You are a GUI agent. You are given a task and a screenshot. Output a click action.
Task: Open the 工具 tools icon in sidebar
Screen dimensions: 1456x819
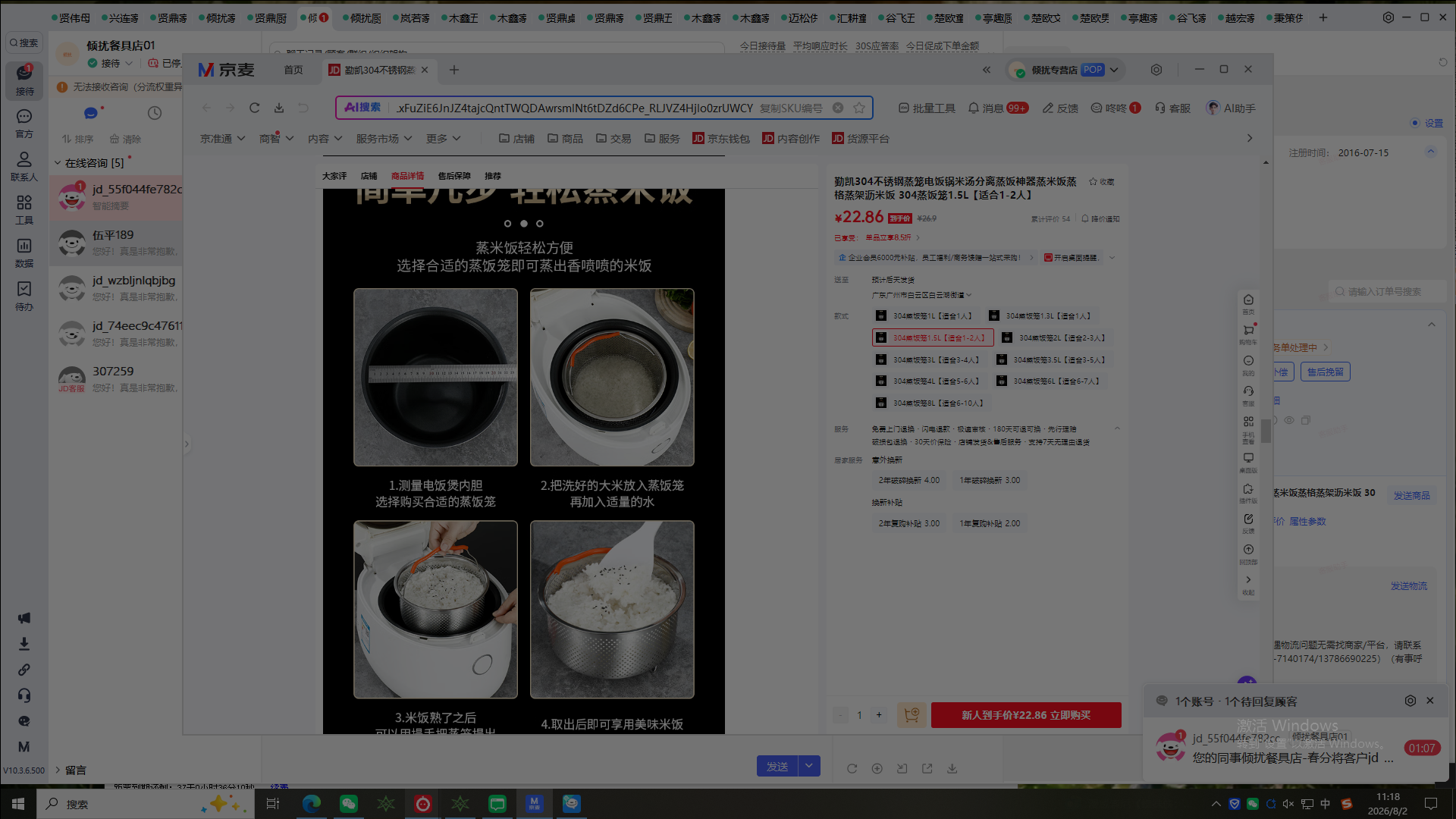pos(24,209)
